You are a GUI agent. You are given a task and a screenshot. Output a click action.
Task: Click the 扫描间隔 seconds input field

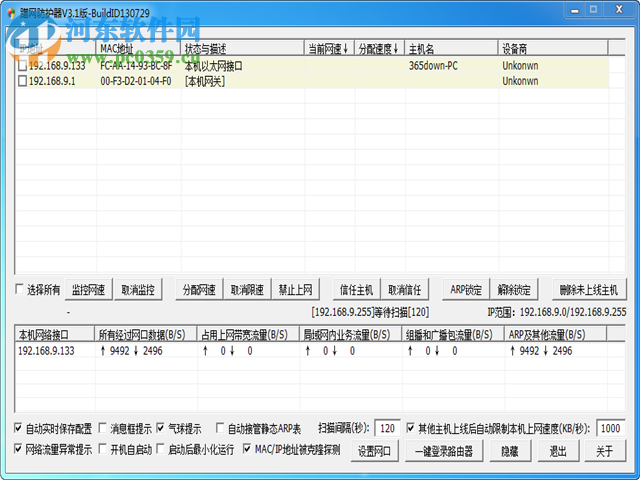[x=388, y=429]
